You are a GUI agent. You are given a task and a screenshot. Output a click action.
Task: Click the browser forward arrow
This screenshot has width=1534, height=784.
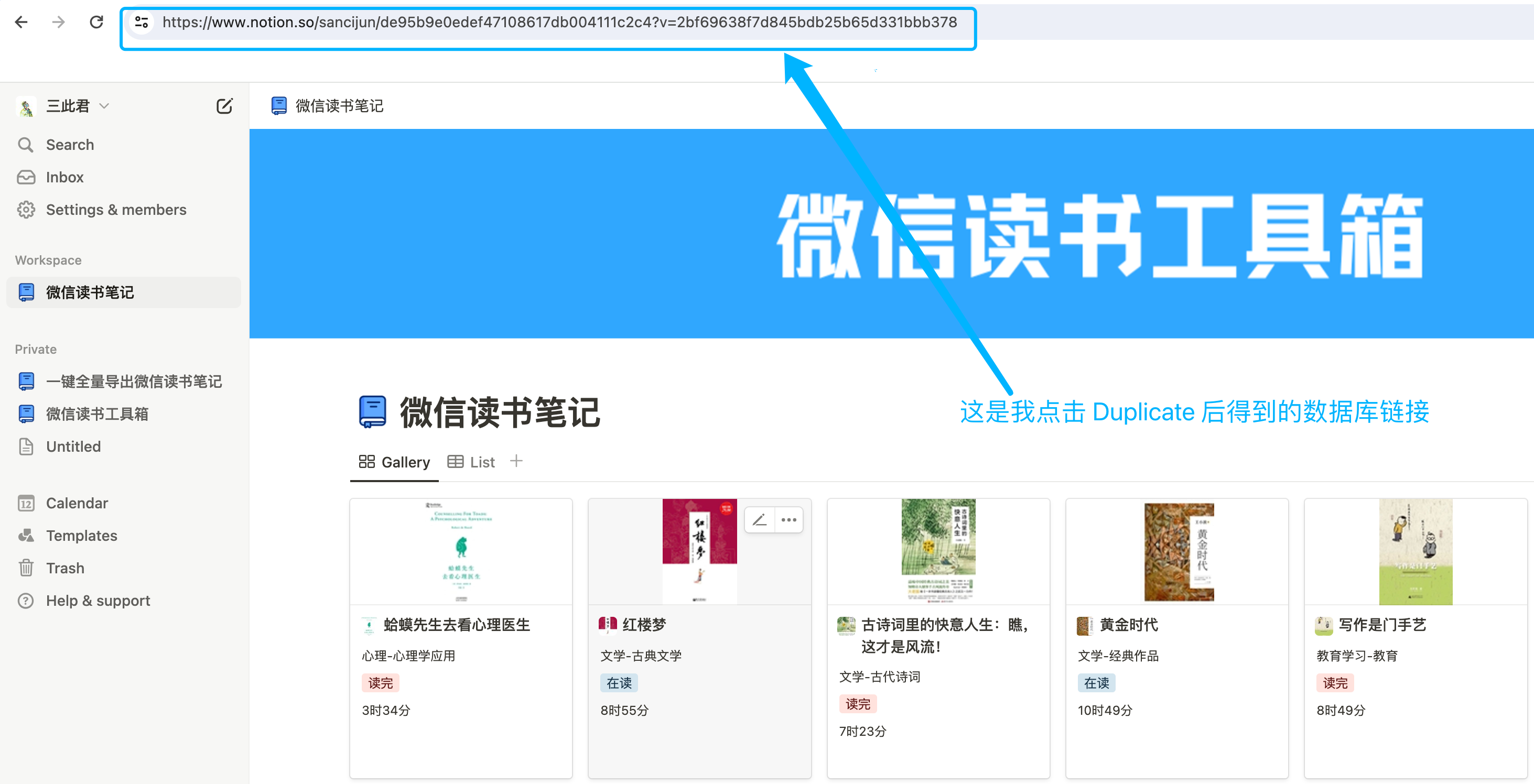coord(58,22)
